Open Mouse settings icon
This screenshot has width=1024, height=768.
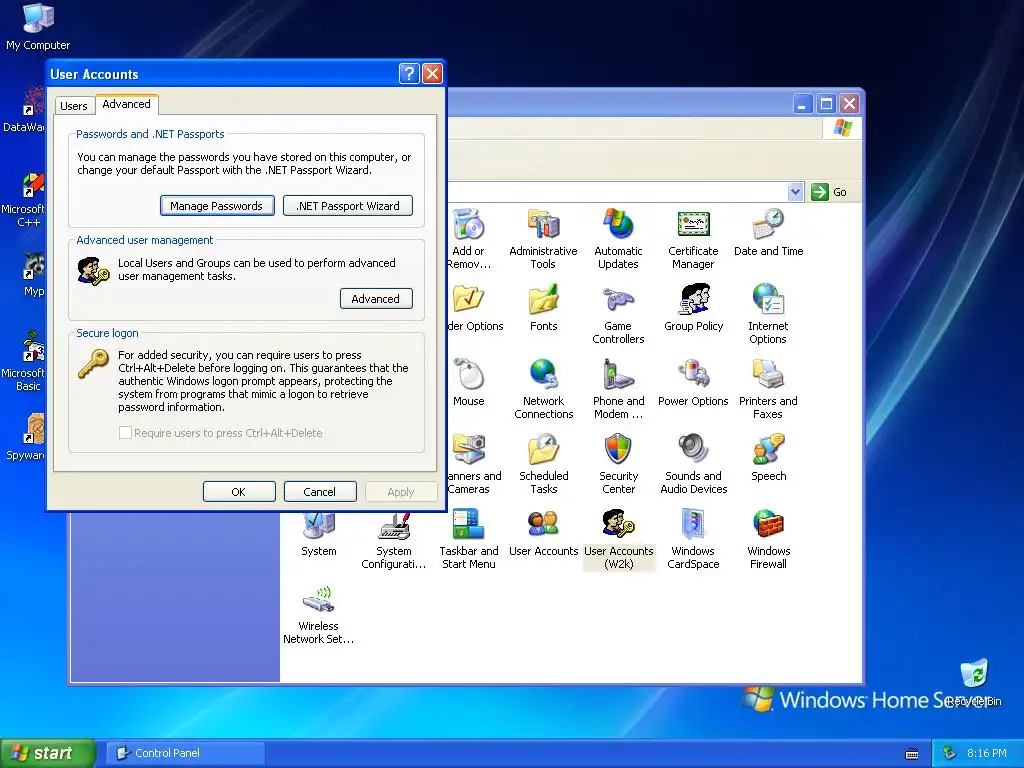coord(468,383)
